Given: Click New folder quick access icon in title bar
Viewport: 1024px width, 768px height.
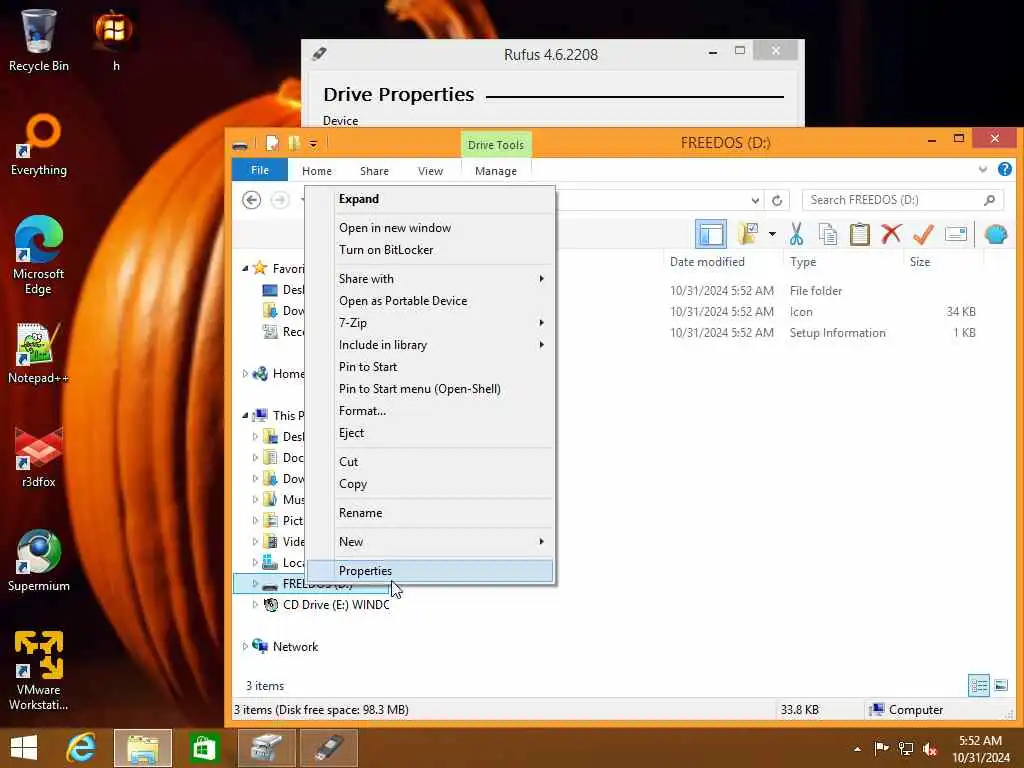Looking at the screenshot, I should pos(294,143).
